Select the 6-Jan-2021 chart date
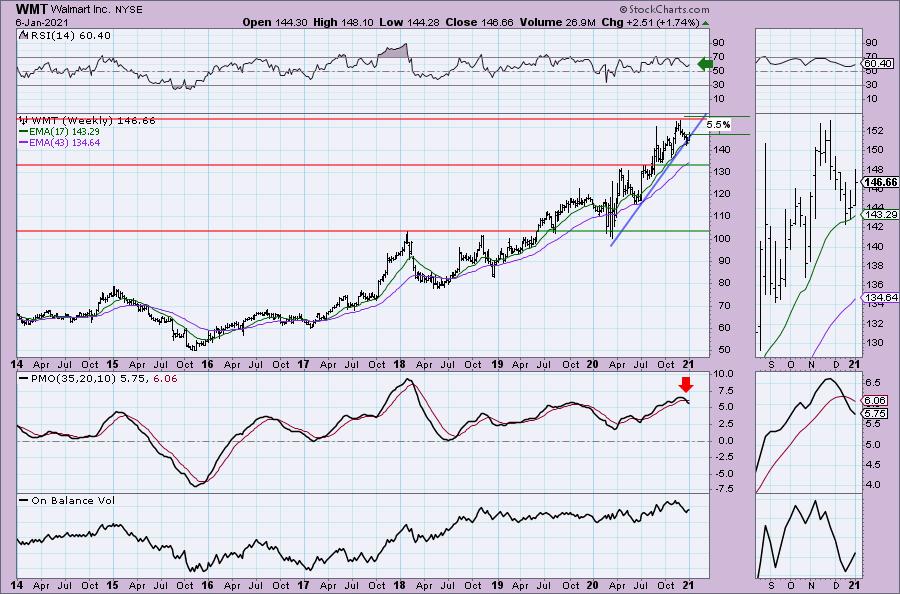This screenshot has width=900, height=594. point(42,22)
